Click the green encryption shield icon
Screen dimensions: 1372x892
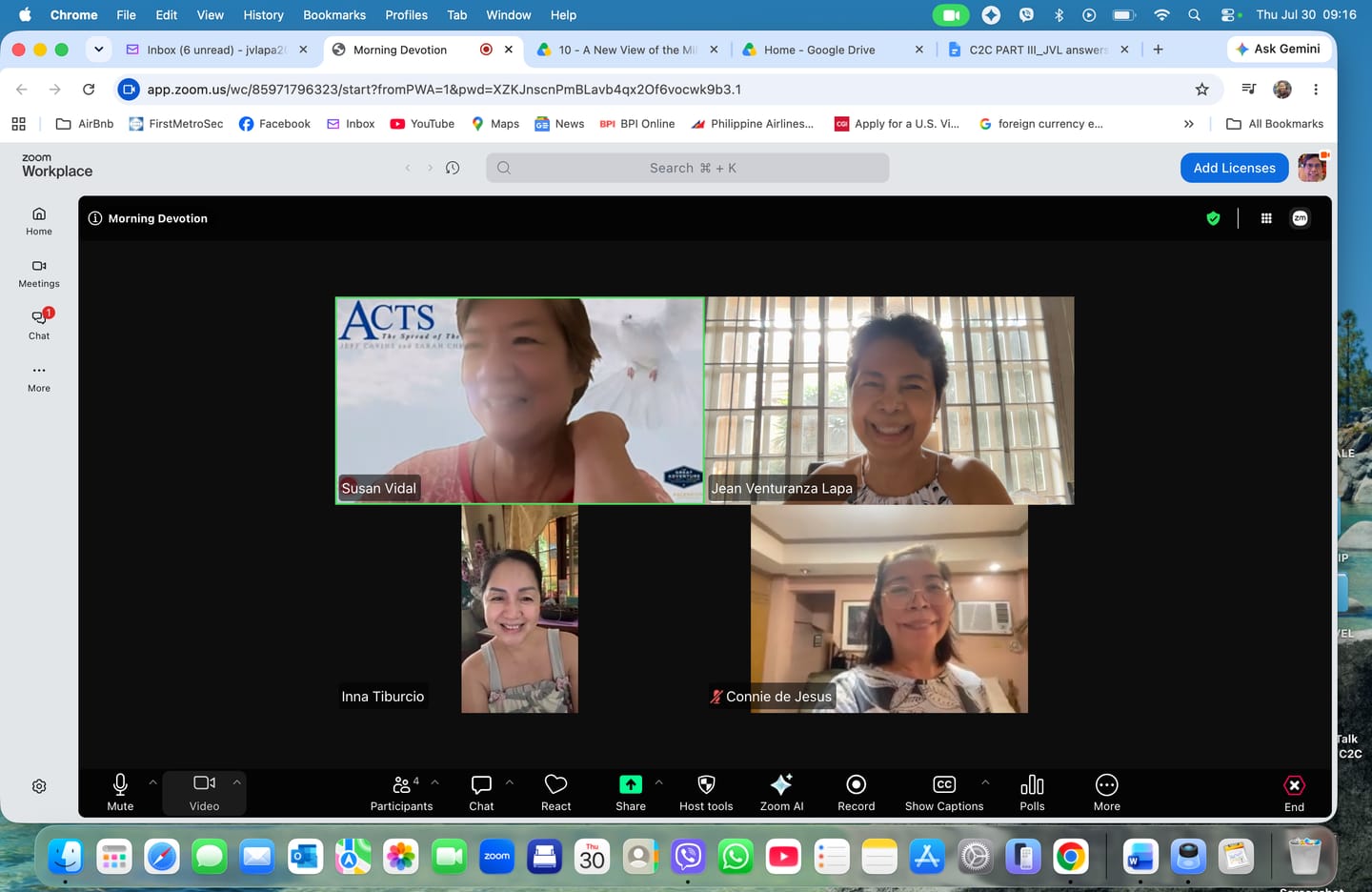click(1213, 218)
